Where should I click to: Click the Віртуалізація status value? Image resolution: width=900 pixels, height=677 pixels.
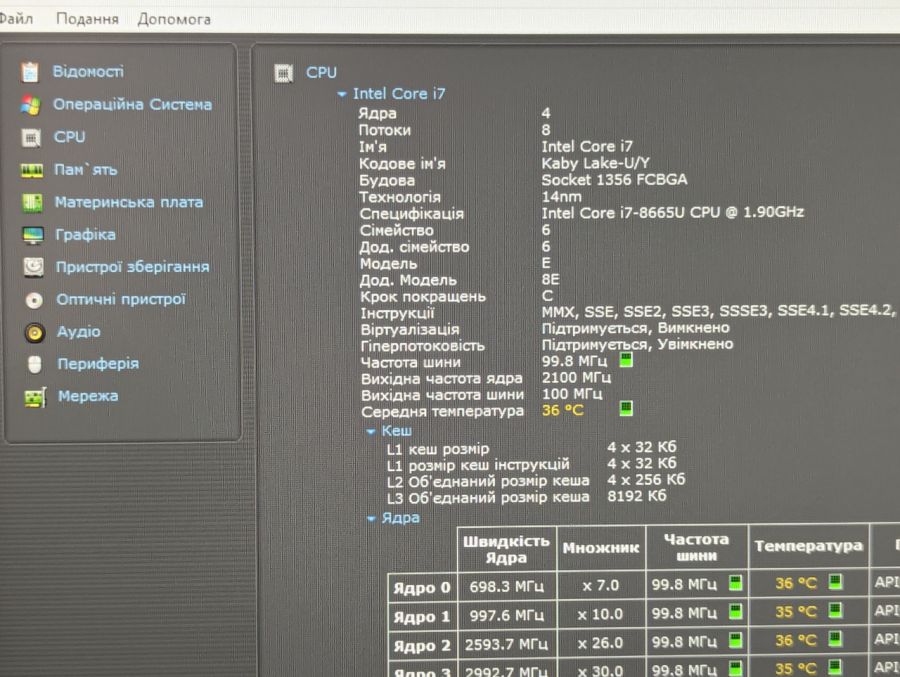(x=635, y=328)
